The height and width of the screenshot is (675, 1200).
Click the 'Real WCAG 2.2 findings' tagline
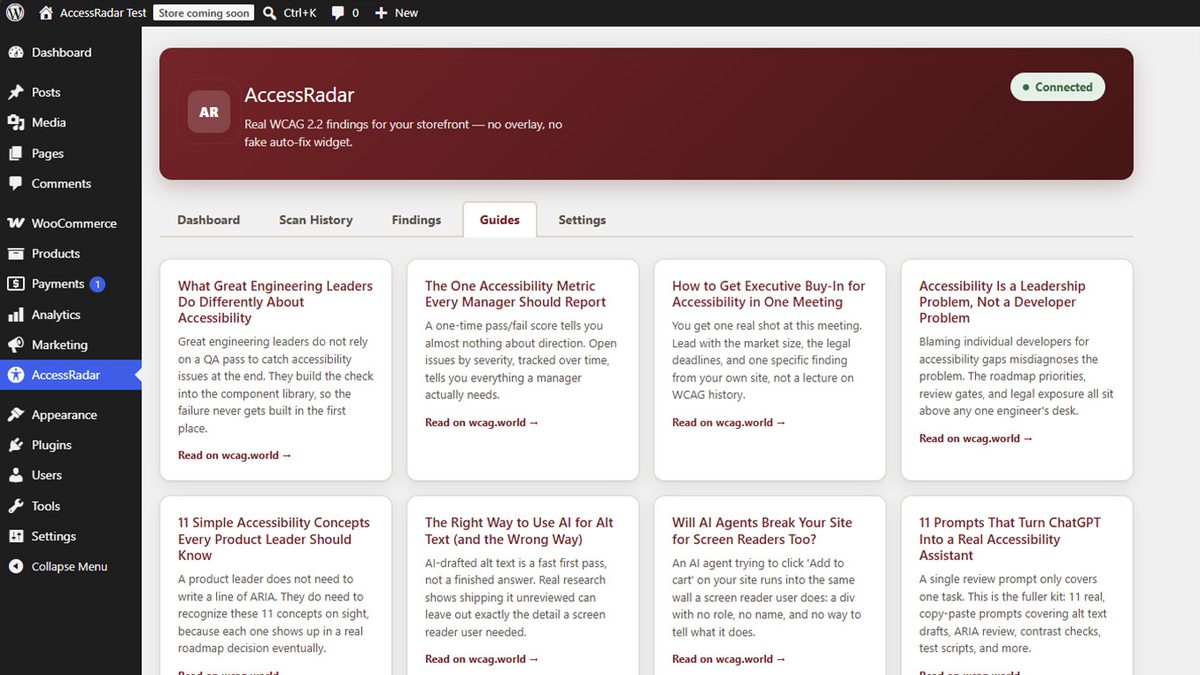(403, 133)
